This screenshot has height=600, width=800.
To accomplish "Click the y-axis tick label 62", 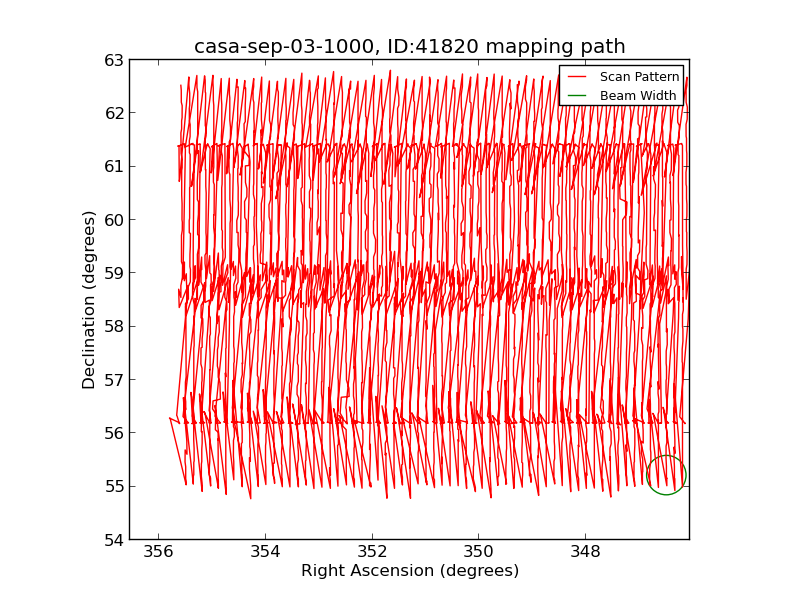I will tap(114, 113).
